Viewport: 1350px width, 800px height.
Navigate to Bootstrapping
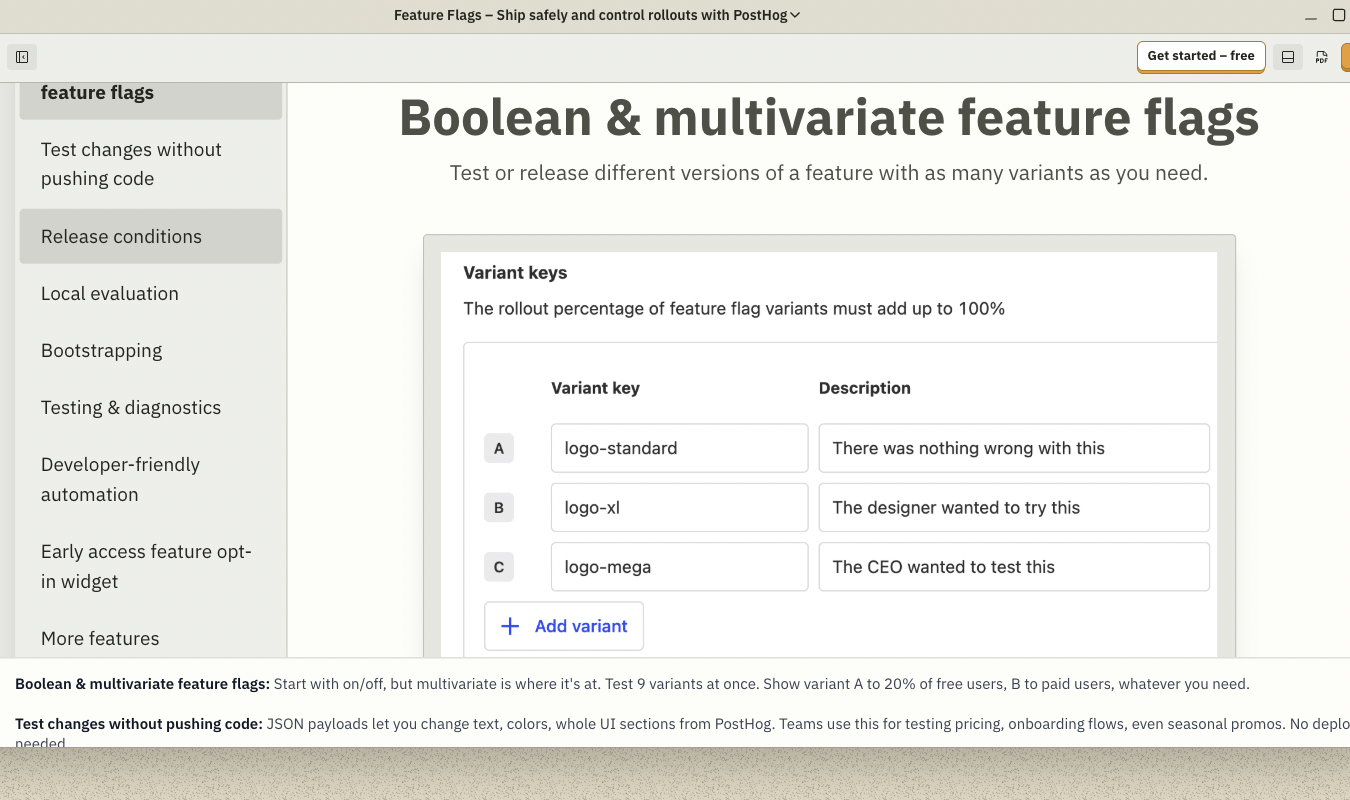[101, 350]
